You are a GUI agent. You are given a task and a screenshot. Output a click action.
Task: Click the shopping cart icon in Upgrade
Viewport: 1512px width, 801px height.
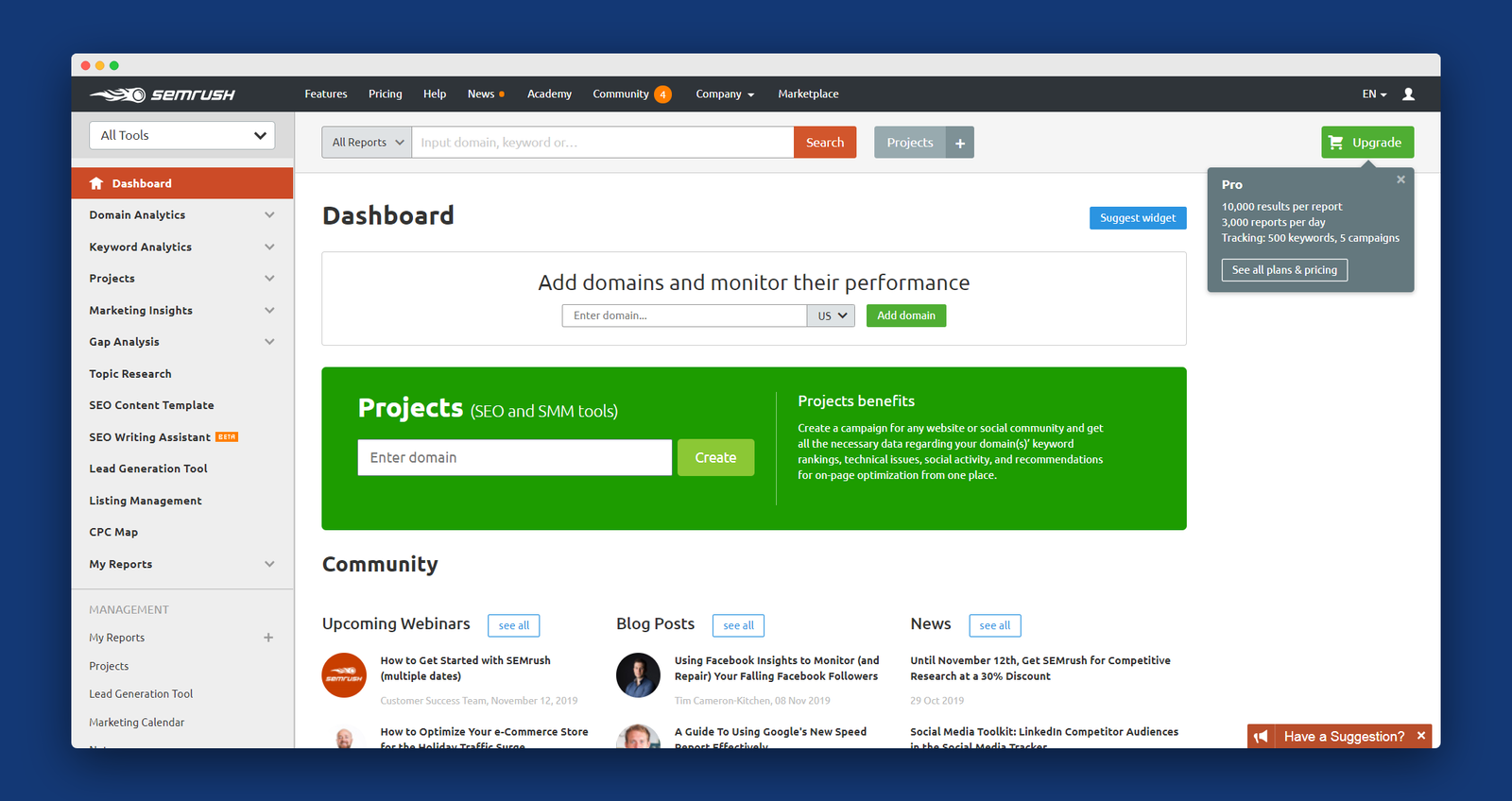[1335, 143]
